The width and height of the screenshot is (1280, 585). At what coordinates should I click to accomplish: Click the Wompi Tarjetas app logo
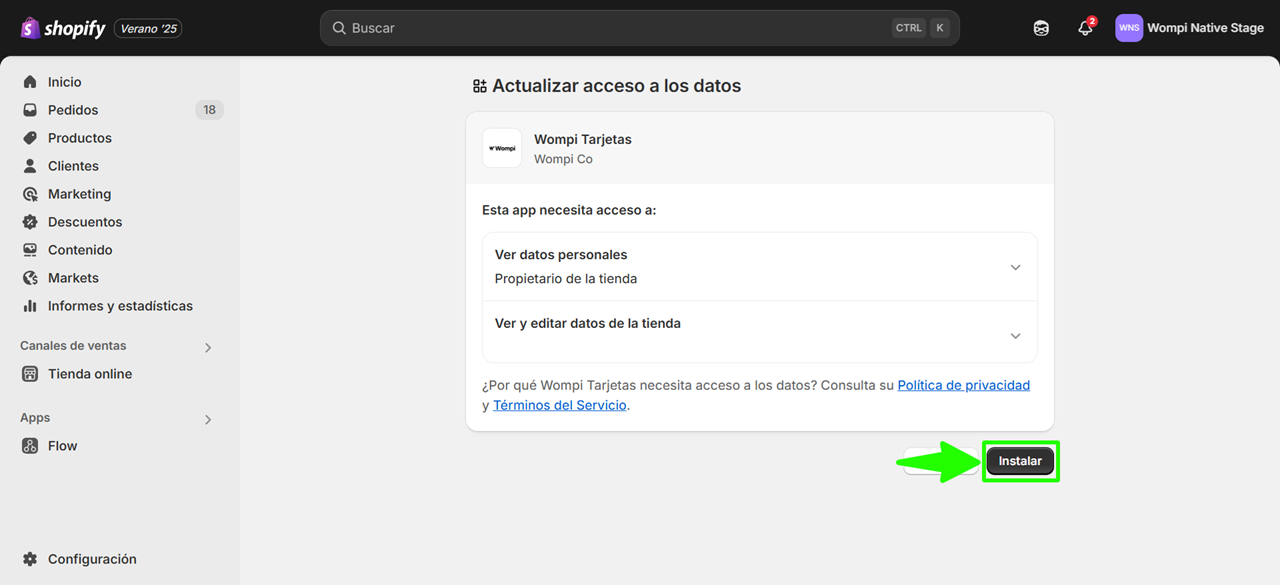coord(502,148)
